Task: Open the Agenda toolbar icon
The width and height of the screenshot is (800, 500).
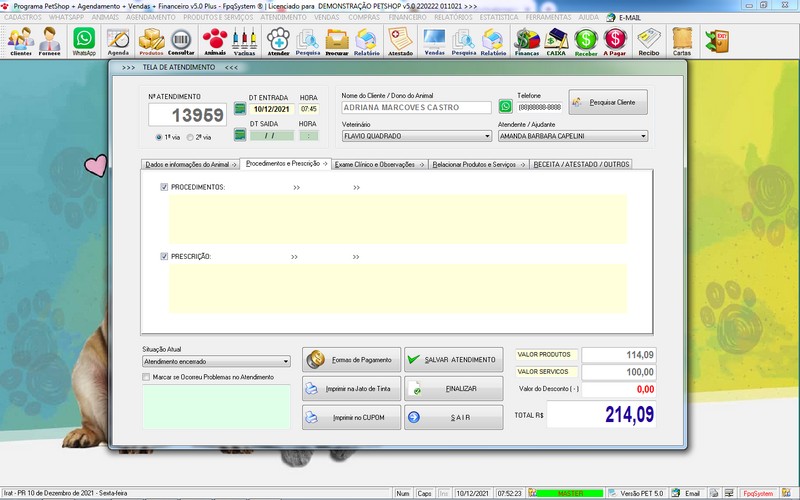Action: pos(118,41)
